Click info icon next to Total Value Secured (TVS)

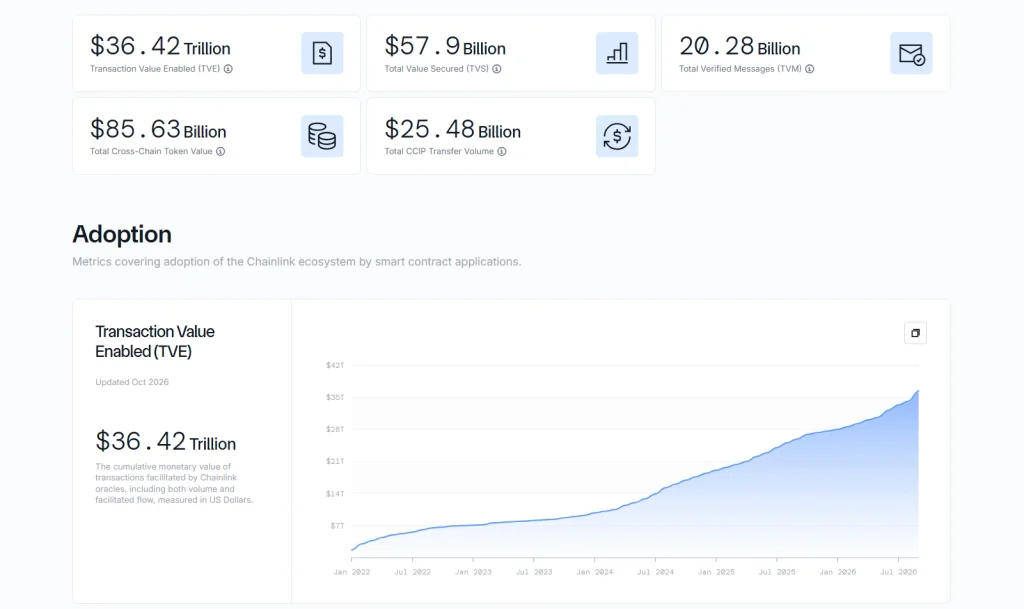tap(497, 69)
